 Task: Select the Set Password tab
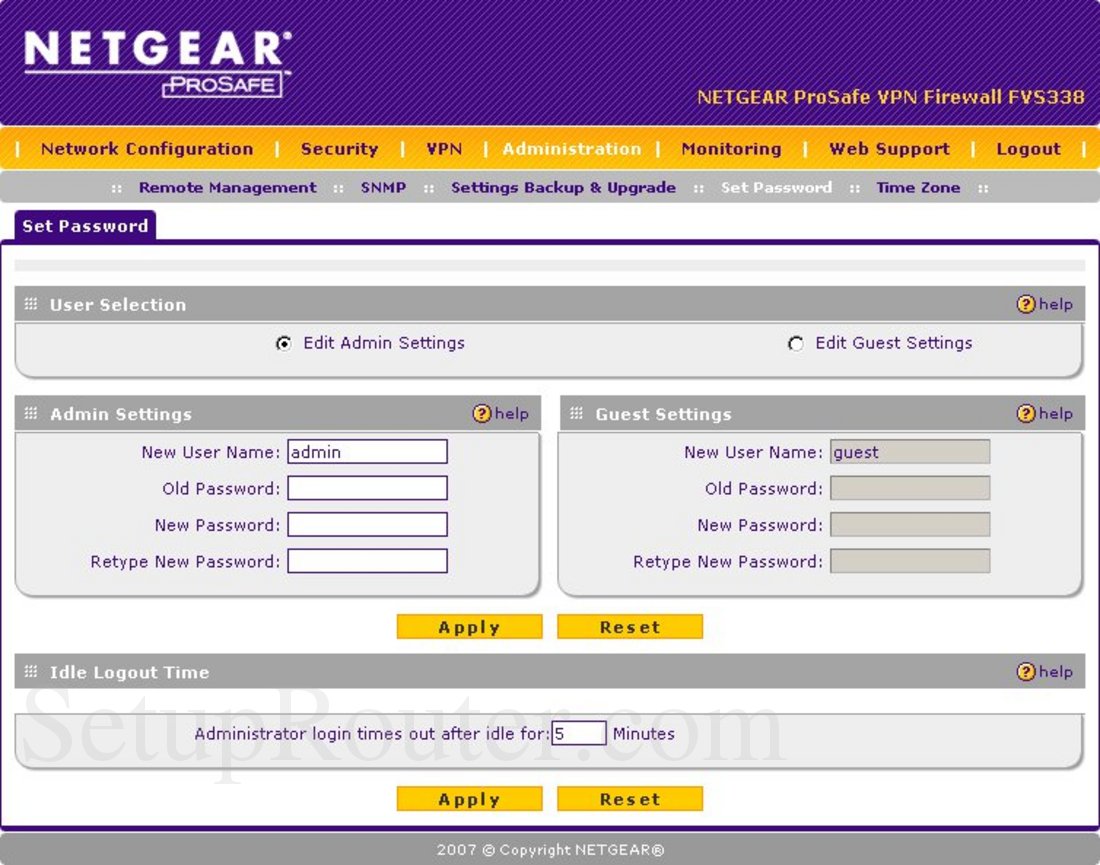pos(85,226)
